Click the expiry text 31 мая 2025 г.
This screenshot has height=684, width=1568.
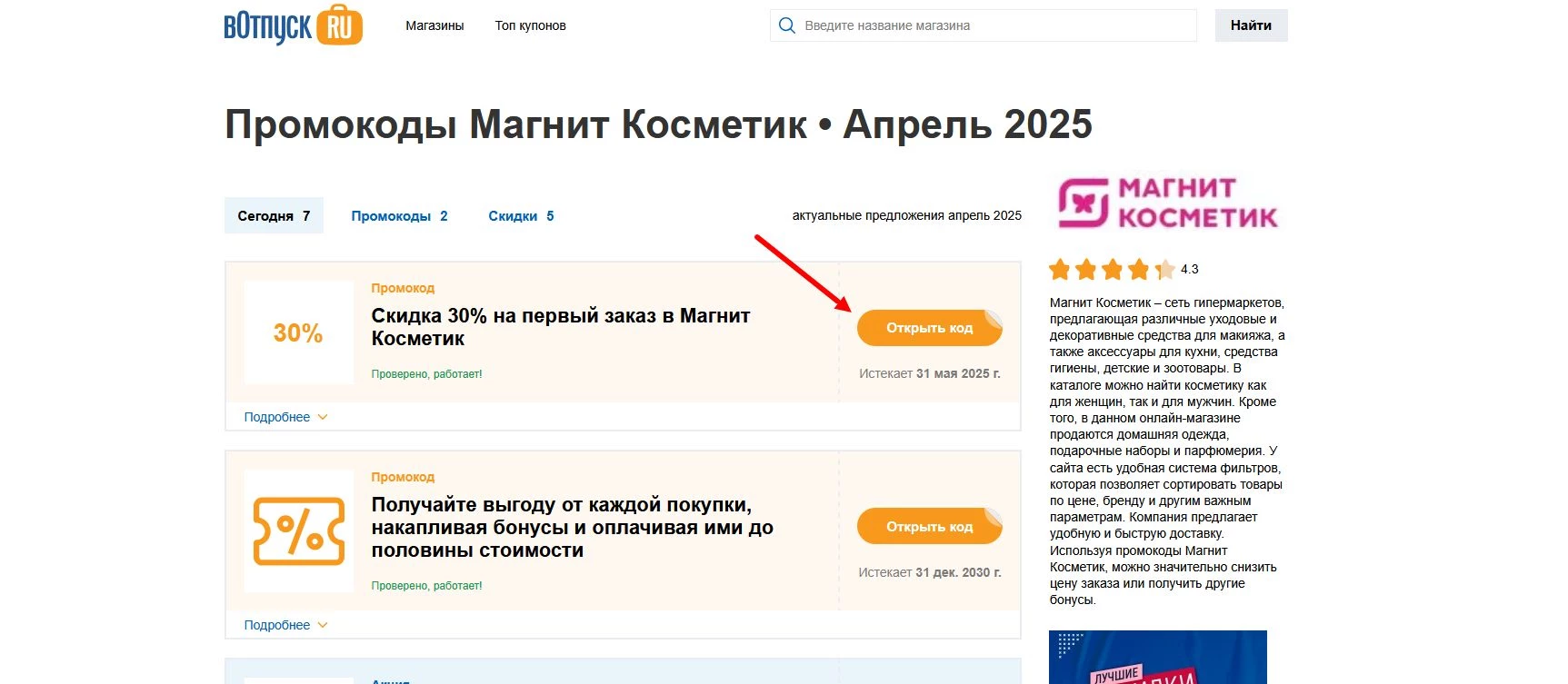tap(958, 373)
